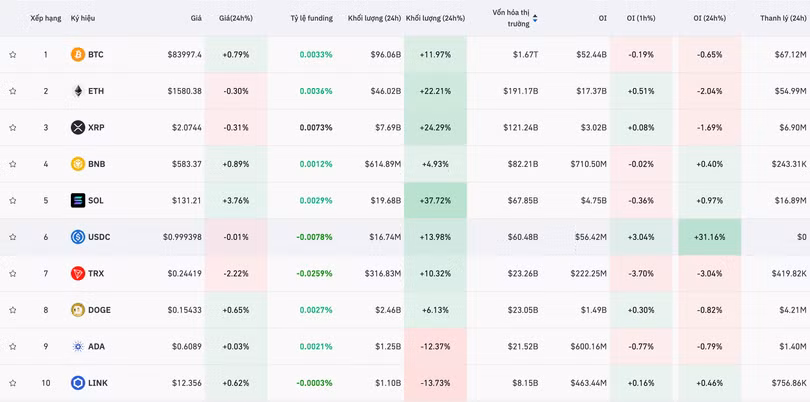Sort by the Tỷ lệ funding header
The image size is (810, 402).
[x=311, y=18]
